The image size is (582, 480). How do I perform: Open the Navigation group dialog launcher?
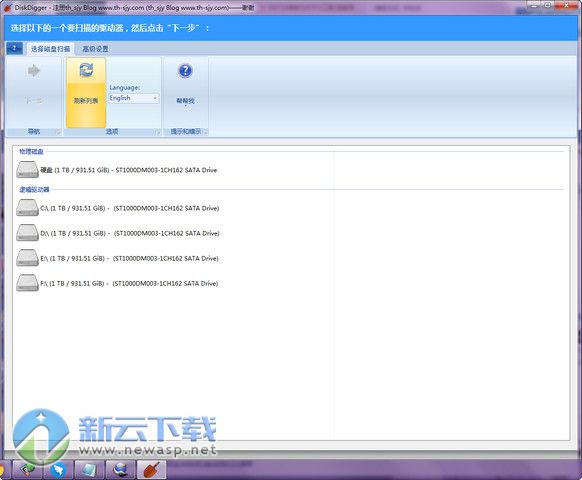[x=58, y=132]
